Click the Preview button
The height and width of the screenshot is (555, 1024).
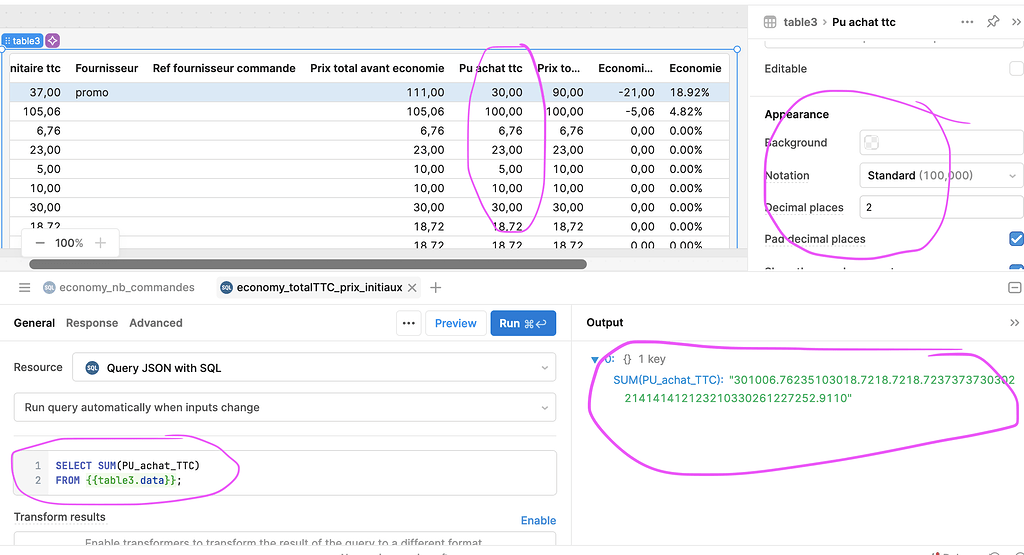pos(455,323)
